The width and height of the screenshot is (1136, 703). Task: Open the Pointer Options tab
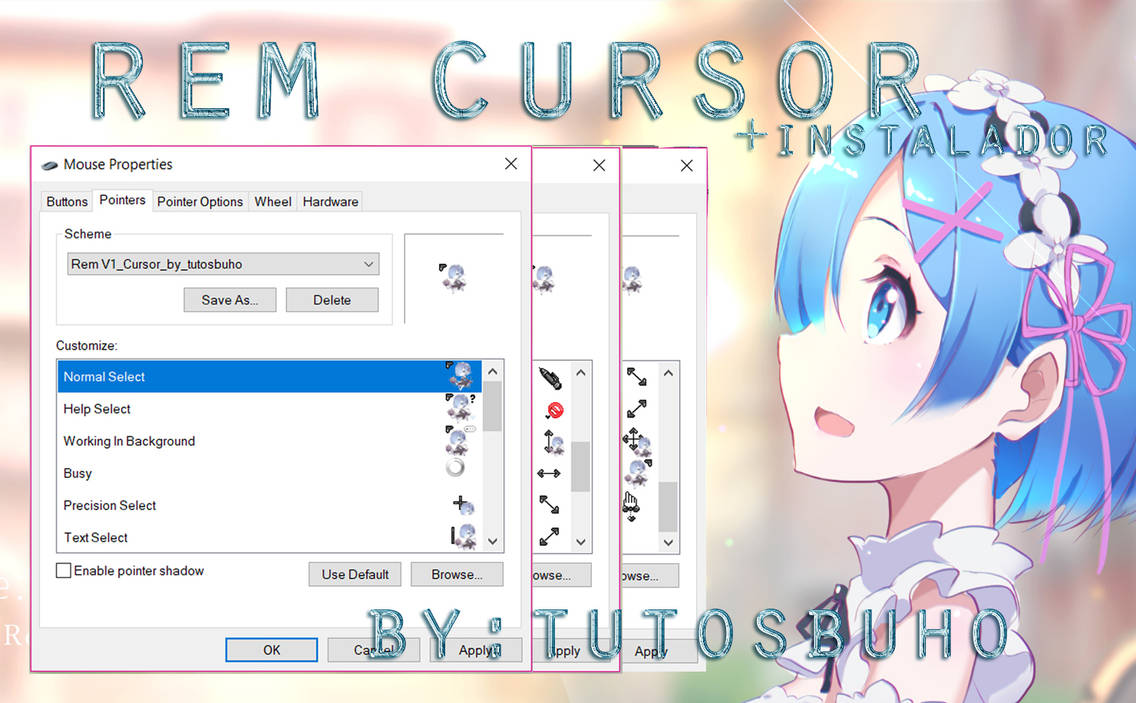point(200,201)
